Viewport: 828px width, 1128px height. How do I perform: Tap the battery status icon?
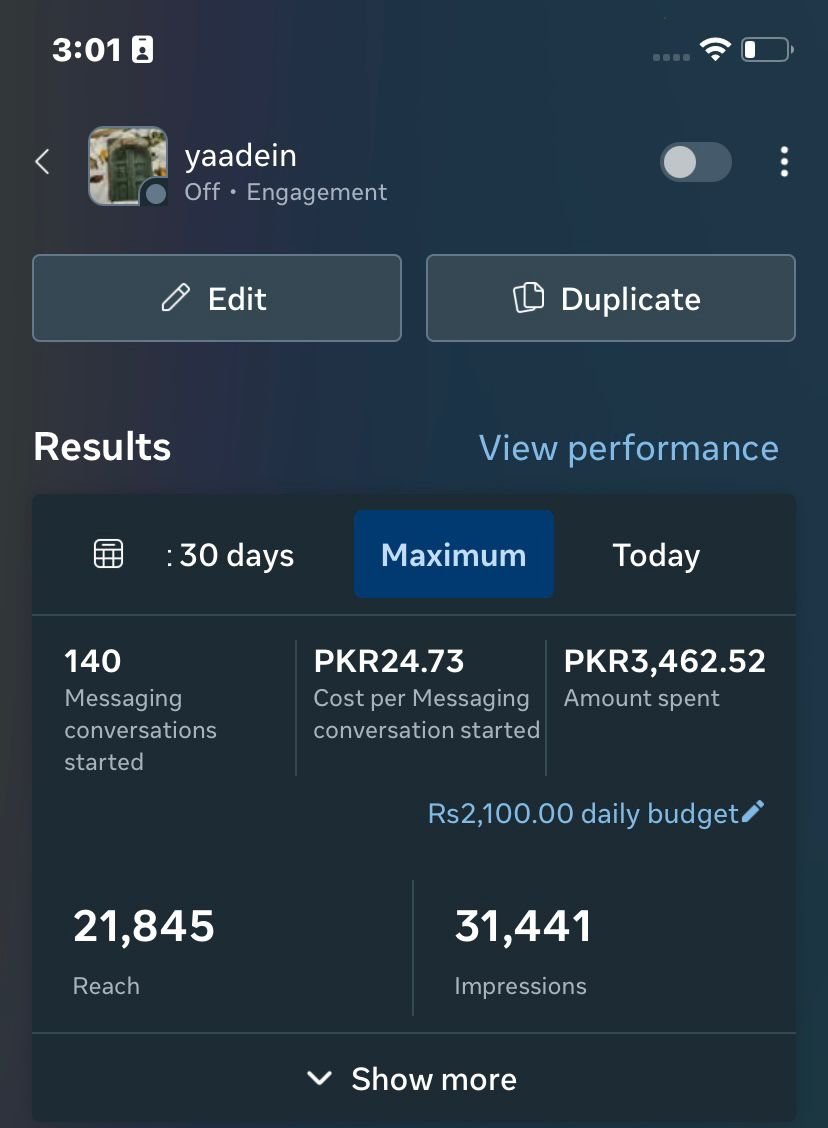tap(767, 49)
